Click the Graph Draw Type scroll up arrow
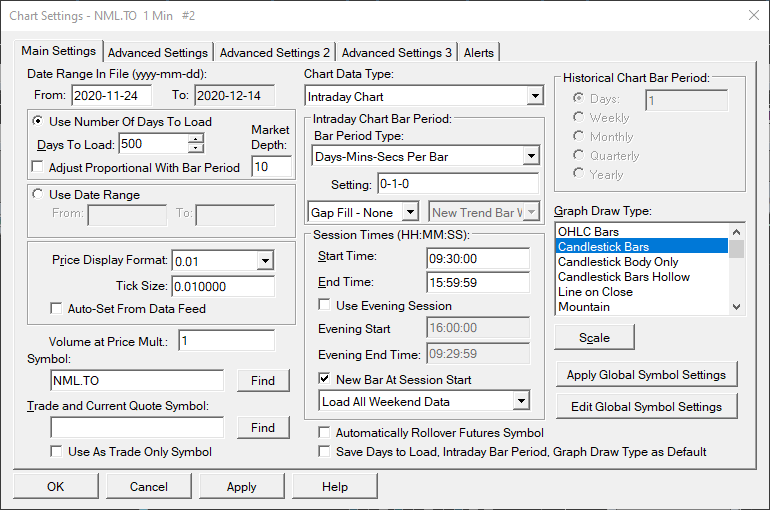Viewport: 770px width, 510px height. coord(736,232)
